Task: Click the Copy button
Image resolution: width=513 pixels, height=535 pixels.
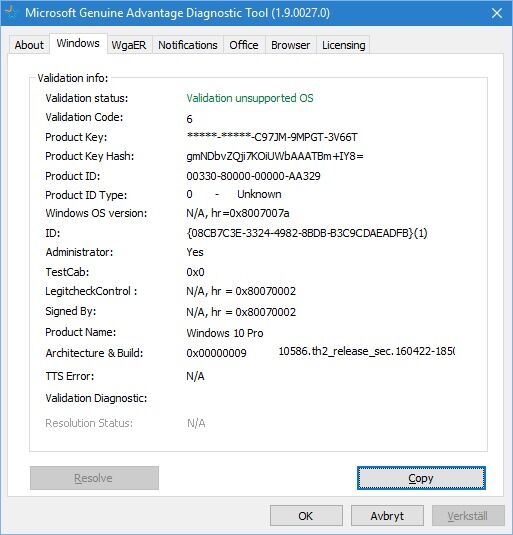Action: [x=421, y=478]
